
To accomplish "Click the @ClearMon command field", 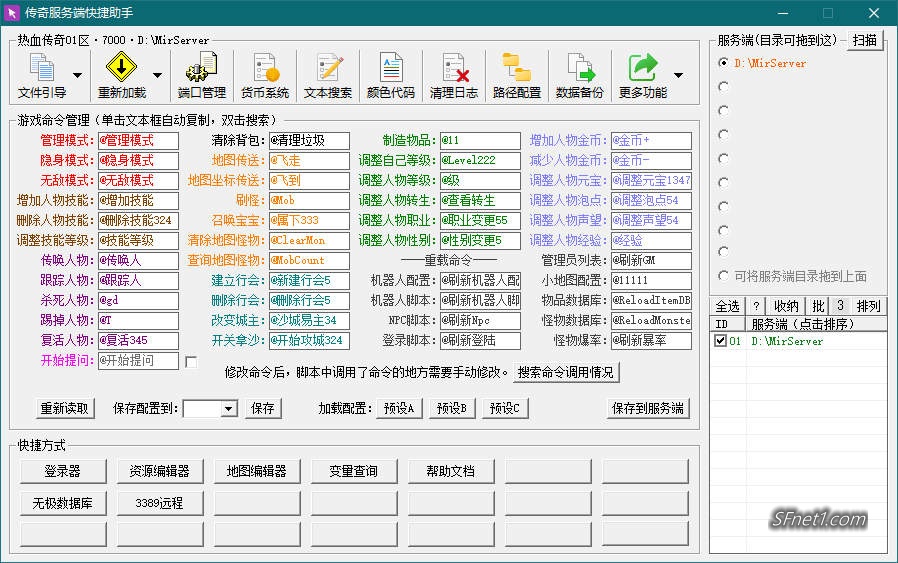I will click(309, 241).
